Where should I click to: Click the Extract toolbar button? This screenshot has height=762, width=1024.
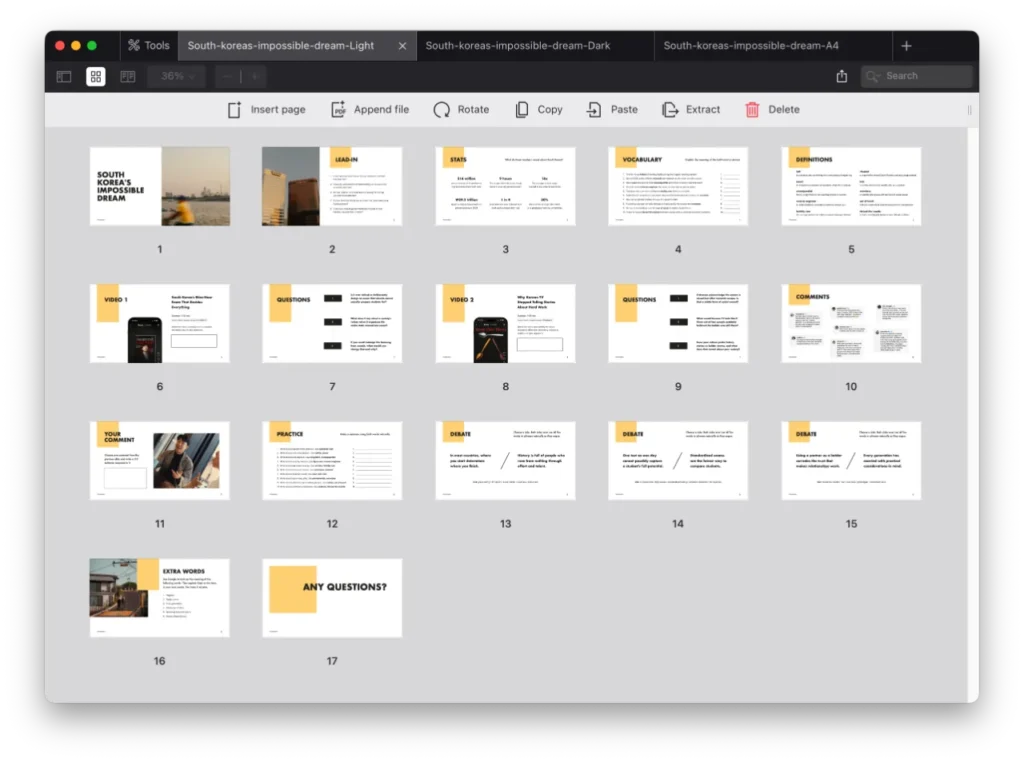[691, 110]
